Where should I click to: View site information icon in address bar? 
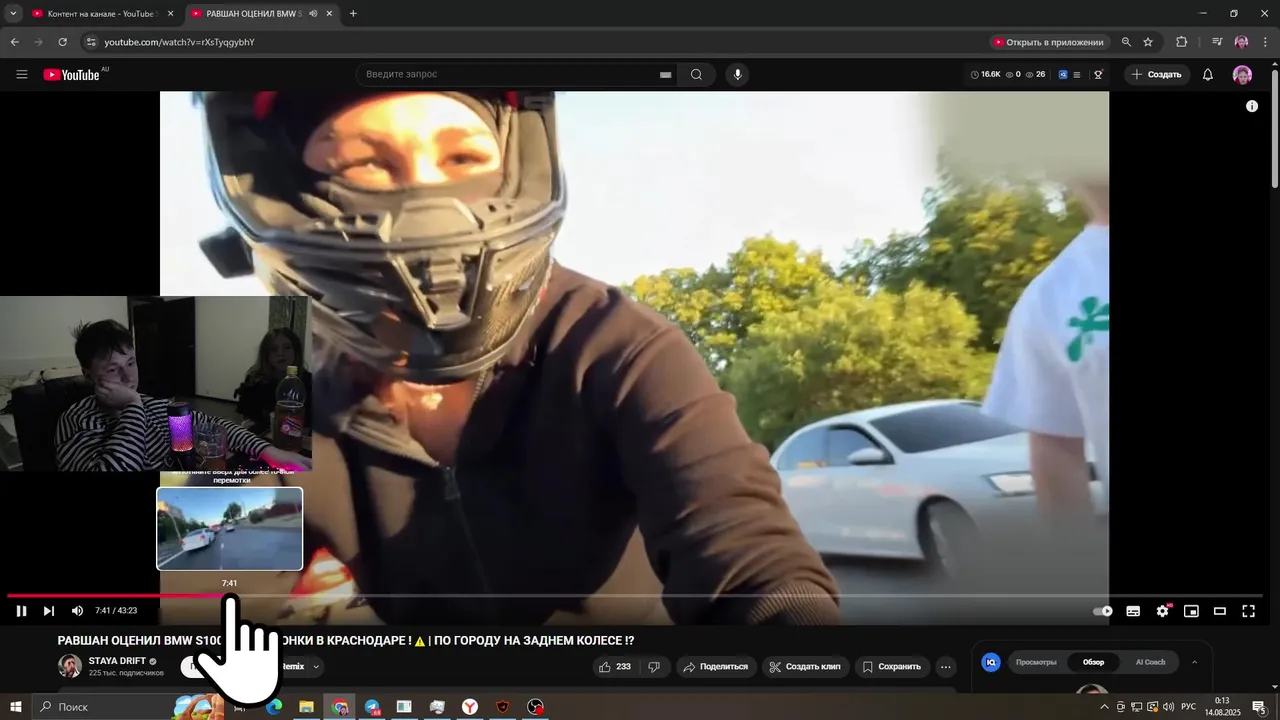click(91, 42)
